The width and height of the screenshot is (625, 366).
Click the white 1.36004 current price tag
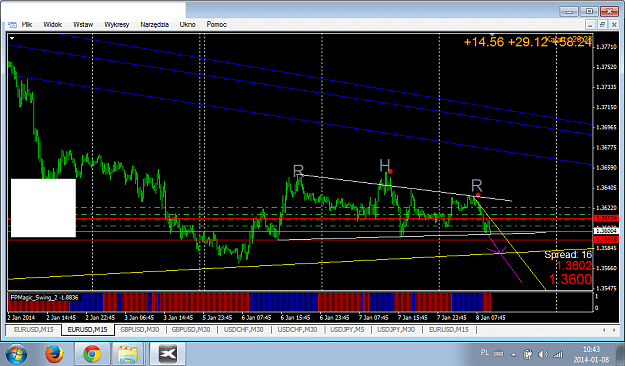pyautogui.click(x=606, y=231)
